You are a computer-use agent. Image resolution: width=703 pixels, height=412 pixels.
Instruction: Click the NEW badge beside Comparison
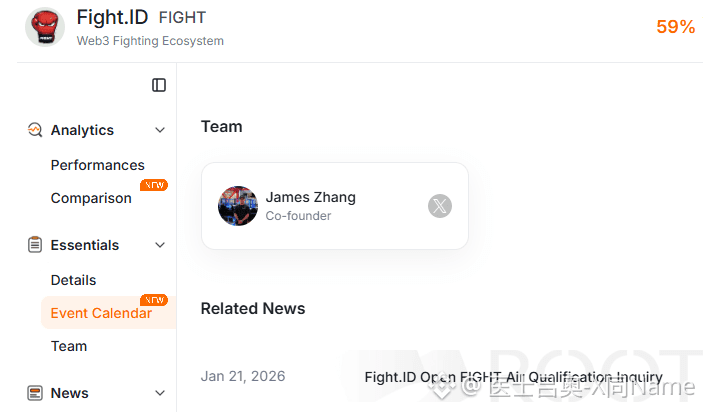154,185
